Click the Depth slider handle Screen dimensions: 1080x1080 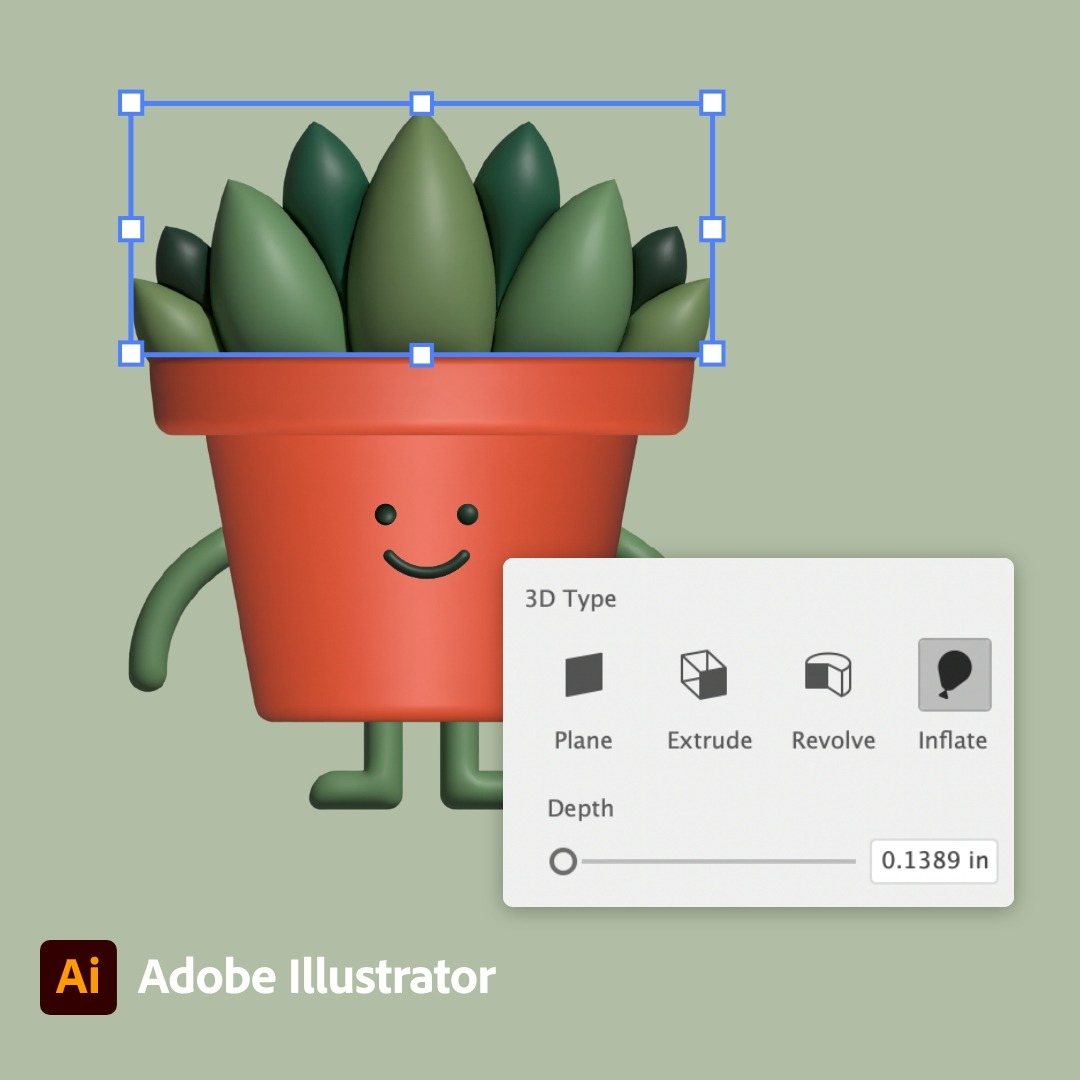click(563, 861)
